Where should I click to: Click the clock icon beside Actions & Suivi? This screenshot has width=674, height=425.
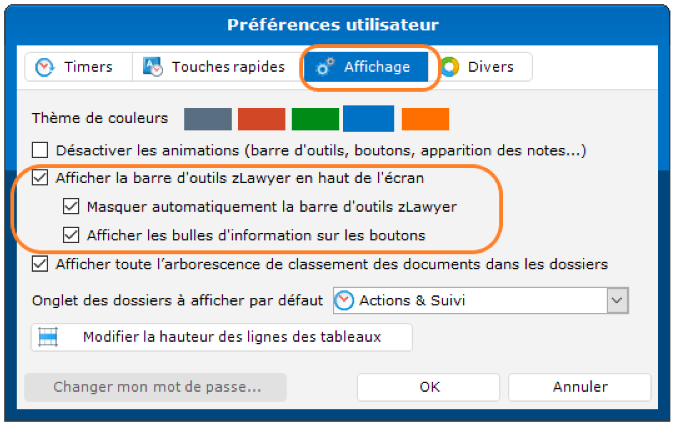[x=344, y=300]
